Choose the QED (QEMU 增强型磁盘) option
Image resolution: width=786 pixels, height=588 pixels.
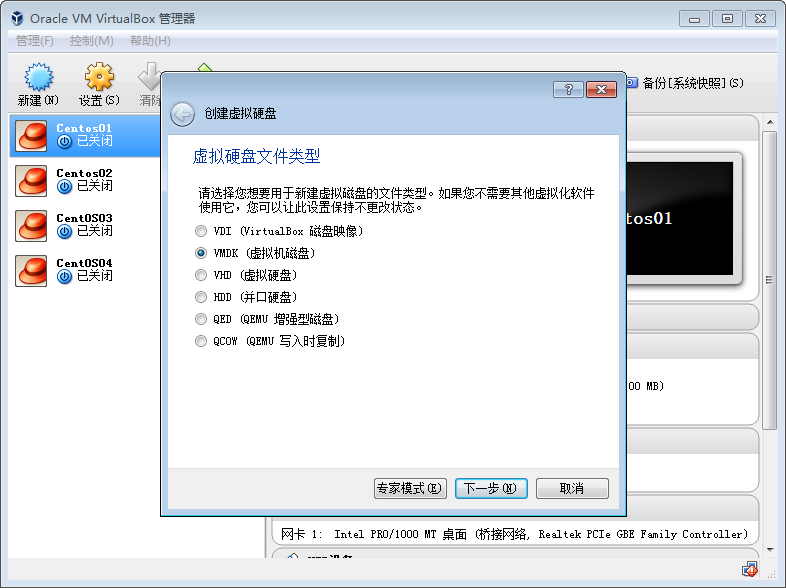coord(267,319)
